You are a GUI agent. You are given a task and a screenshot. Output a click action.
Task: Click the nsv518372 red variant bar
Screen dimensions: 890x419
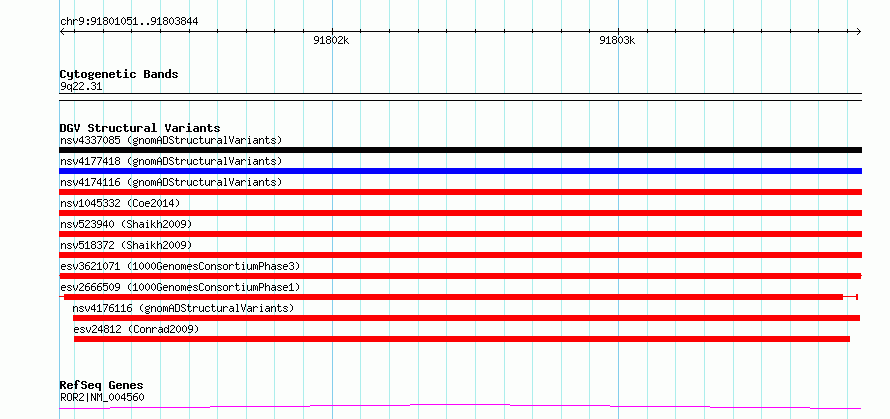[x=460, y=255]
